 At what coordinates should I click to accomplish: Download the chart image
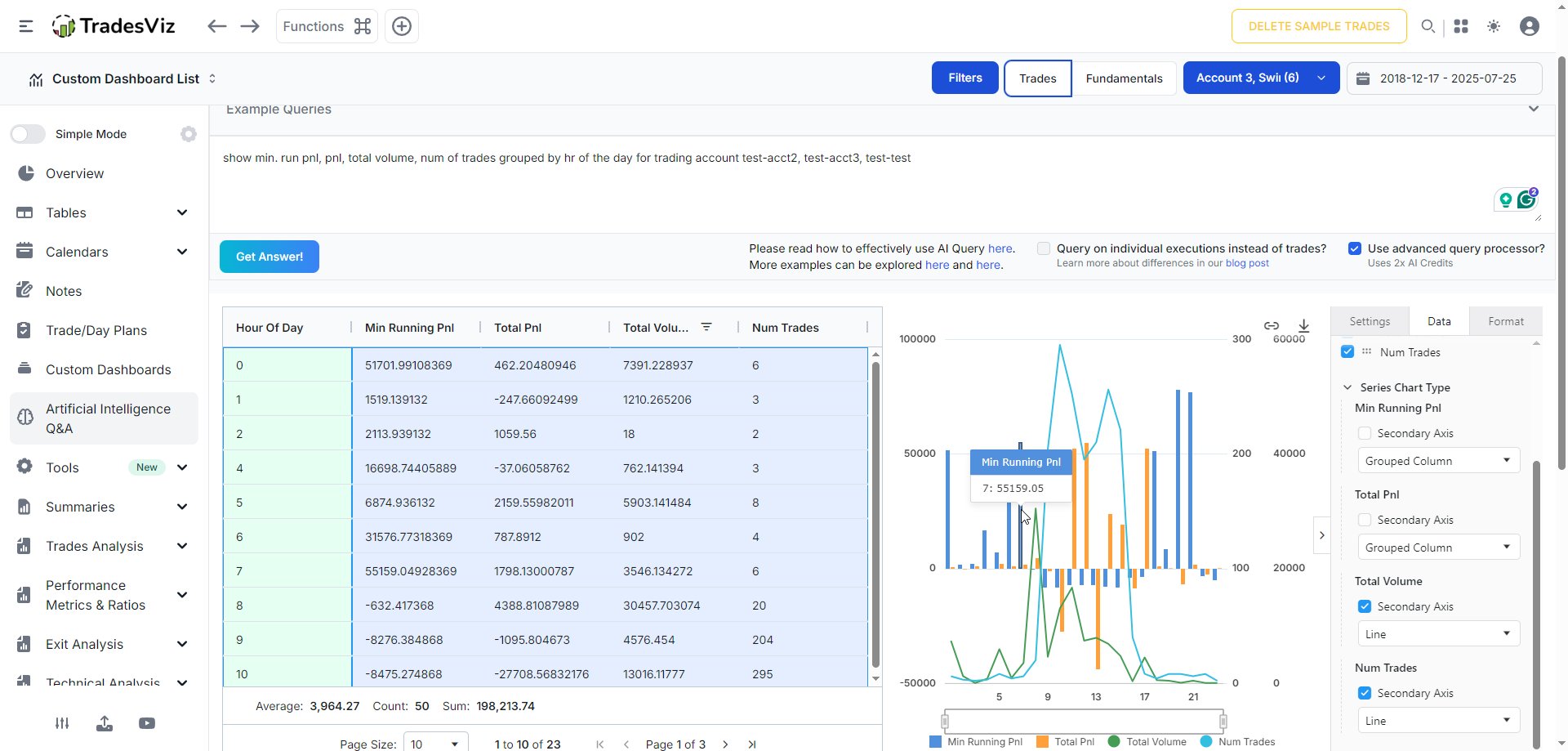pyautogui.click(x=1304, y=325)
